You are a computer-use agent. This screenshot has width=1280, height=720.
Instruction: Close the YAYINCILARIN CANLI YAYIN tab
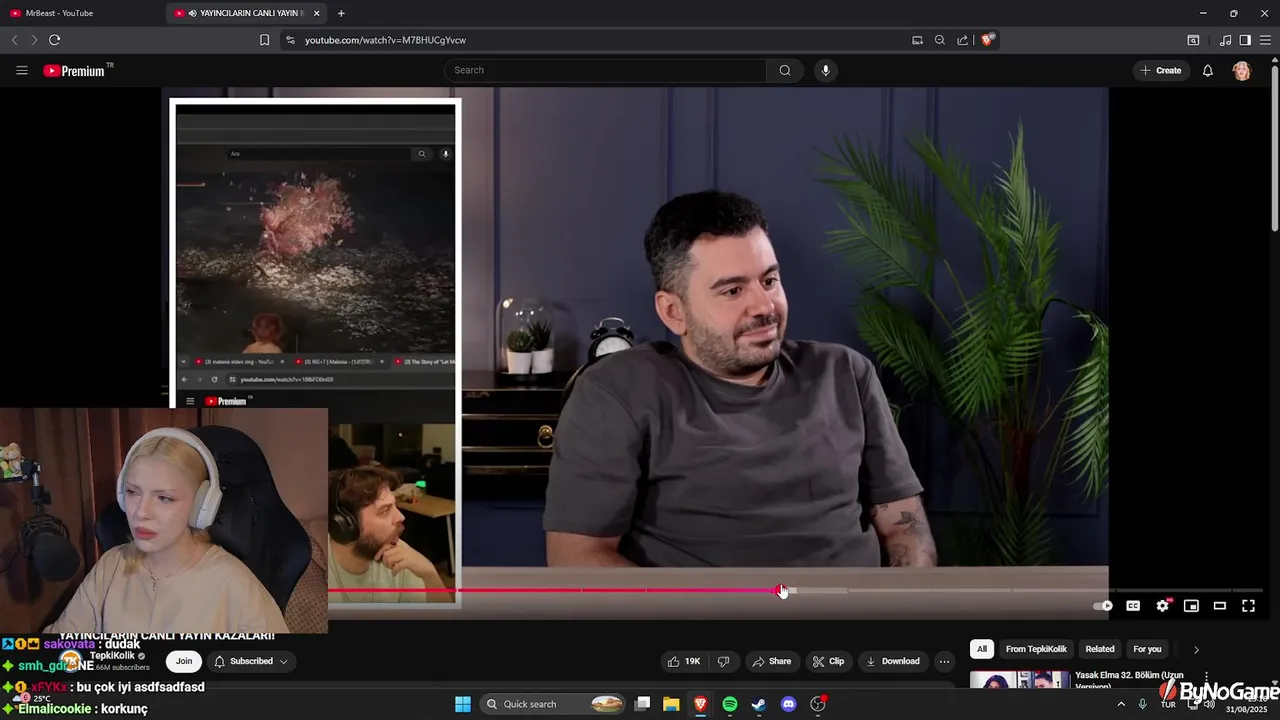(x=317, y=13)
